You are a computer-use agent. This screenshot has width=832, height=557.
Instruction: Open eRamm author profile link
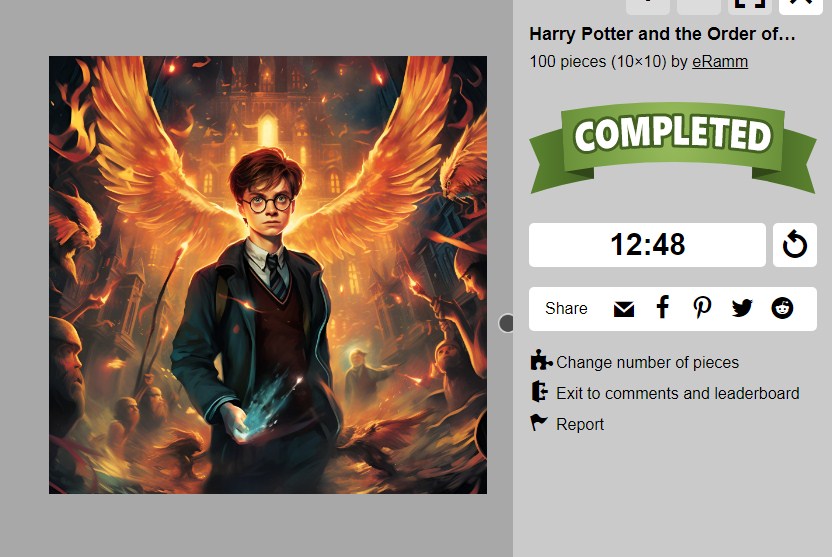[x=720, y=62]
